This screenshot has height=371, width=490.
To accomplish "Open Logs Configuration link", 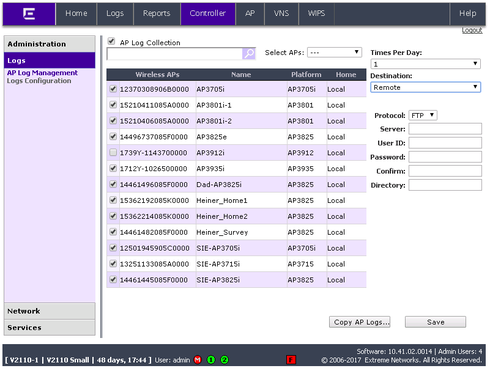I will (x=39, y=81).
